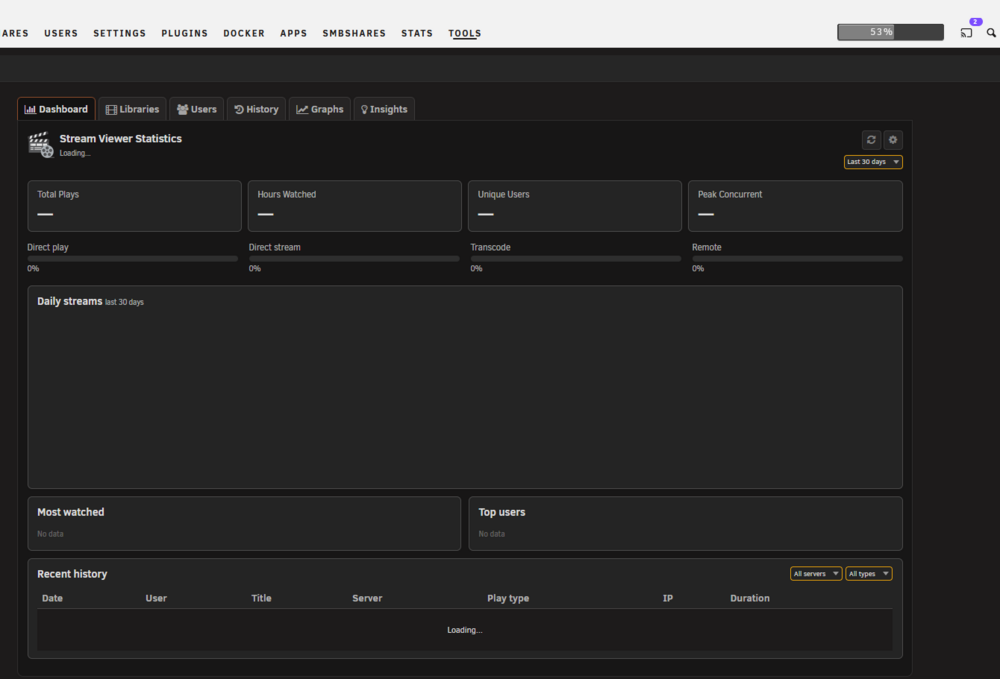This screenshot has width=1000, height=679.
Task: Switch to the Libraries tab
Action: pyautogui.click(x=133, y=109)
